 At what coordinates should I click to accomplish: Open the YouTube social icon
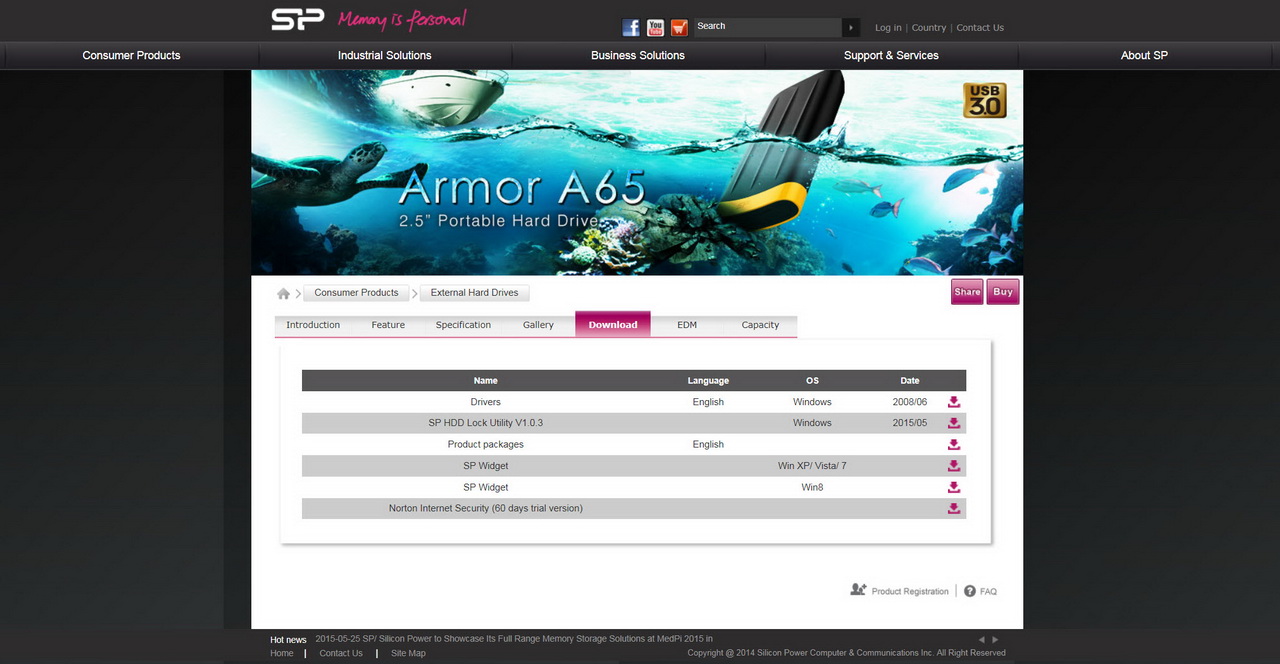click(x=655, y=27)
